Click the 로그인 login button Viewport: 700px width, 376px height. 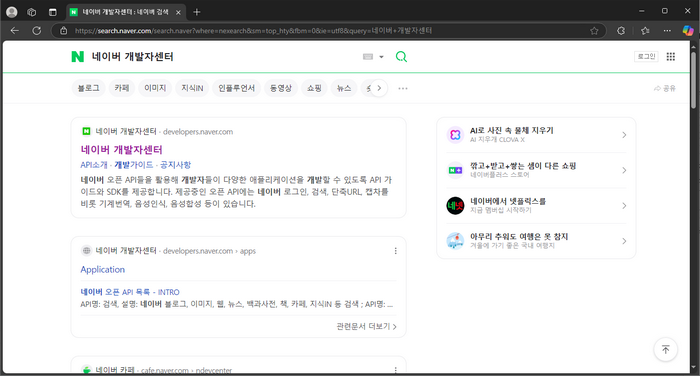(x=646, y=56)
